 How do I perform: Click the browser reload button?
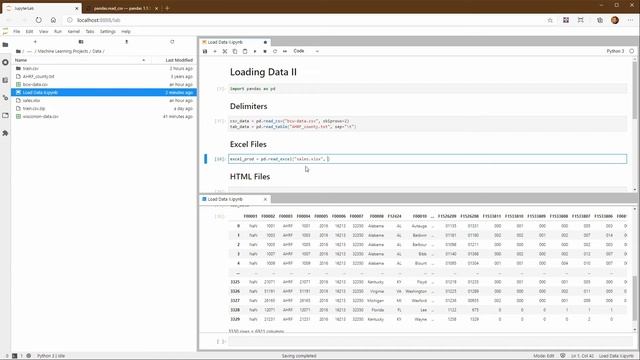coord(38,20)
